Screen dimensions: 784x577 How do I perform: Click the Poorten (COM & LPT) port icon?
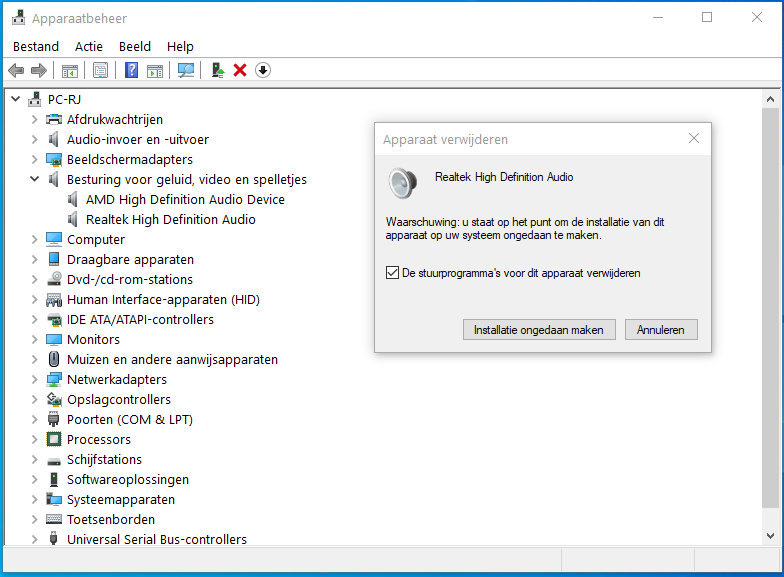pos(54,419)
